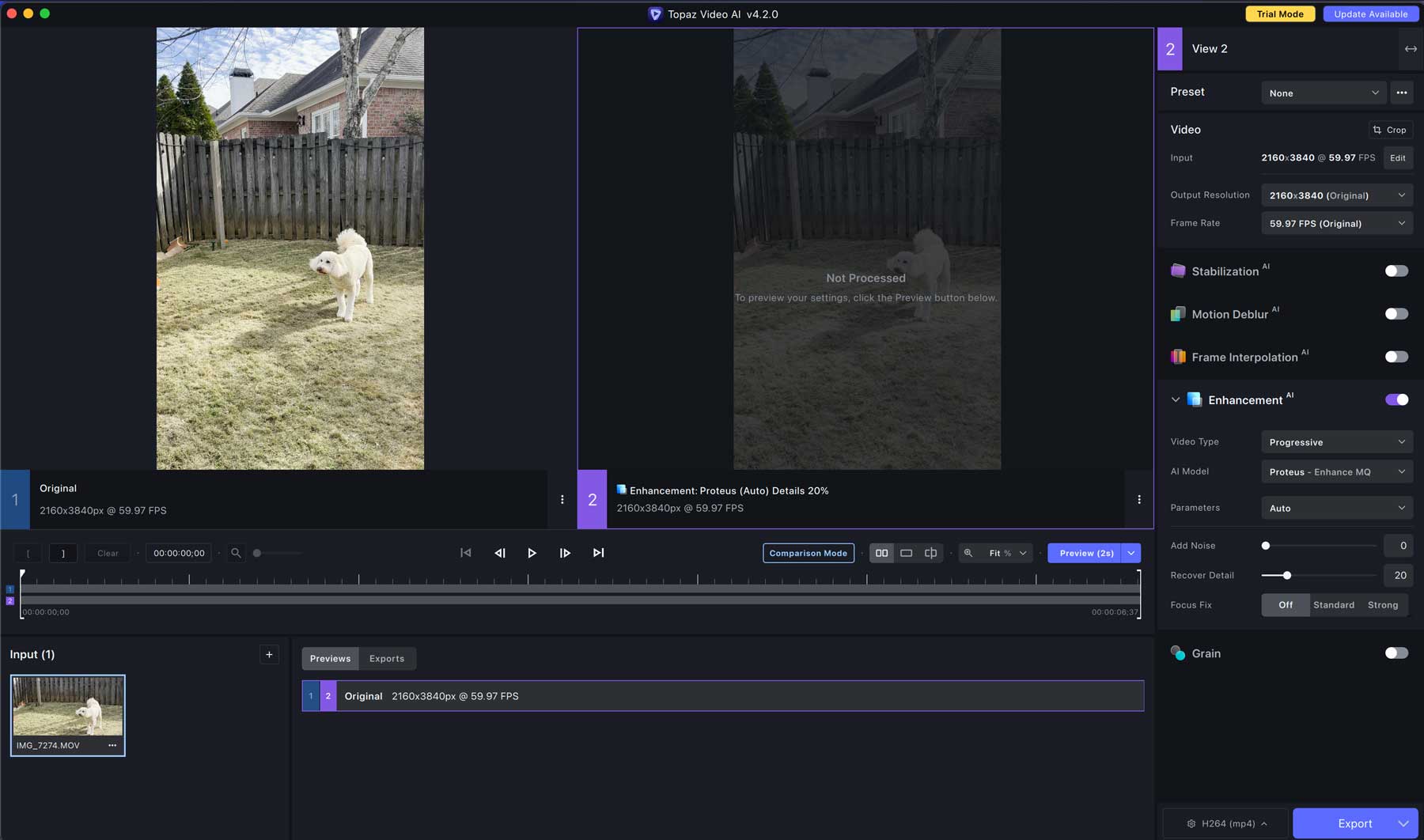The height and width of the screenshot is (840, 1424).
Task: Open the Original clip's three-dot options menu
Action: point(562,499)
